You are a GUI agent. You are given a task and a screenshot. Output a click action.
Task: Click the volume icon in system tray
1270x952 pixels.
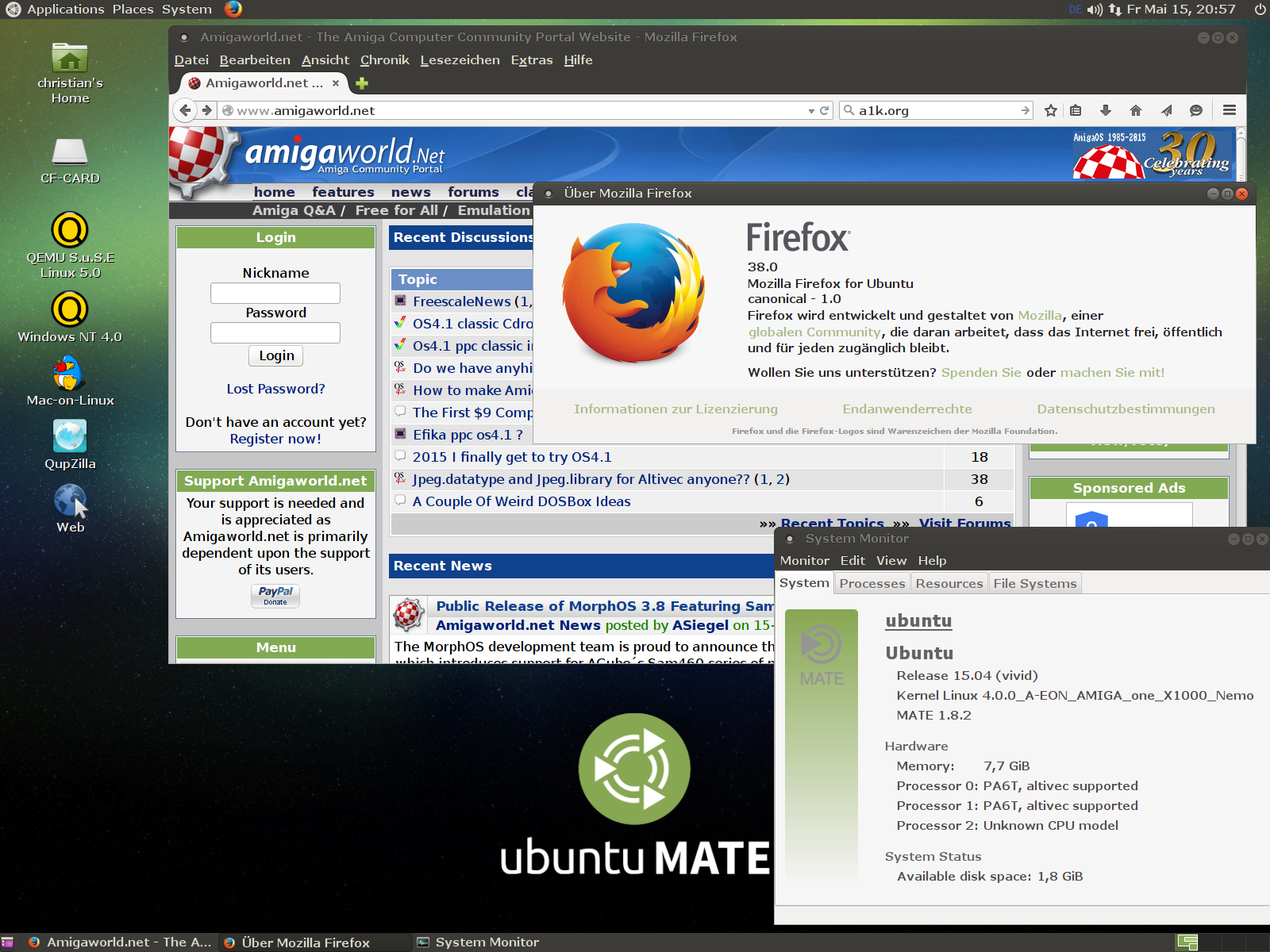pos(1095,10)
